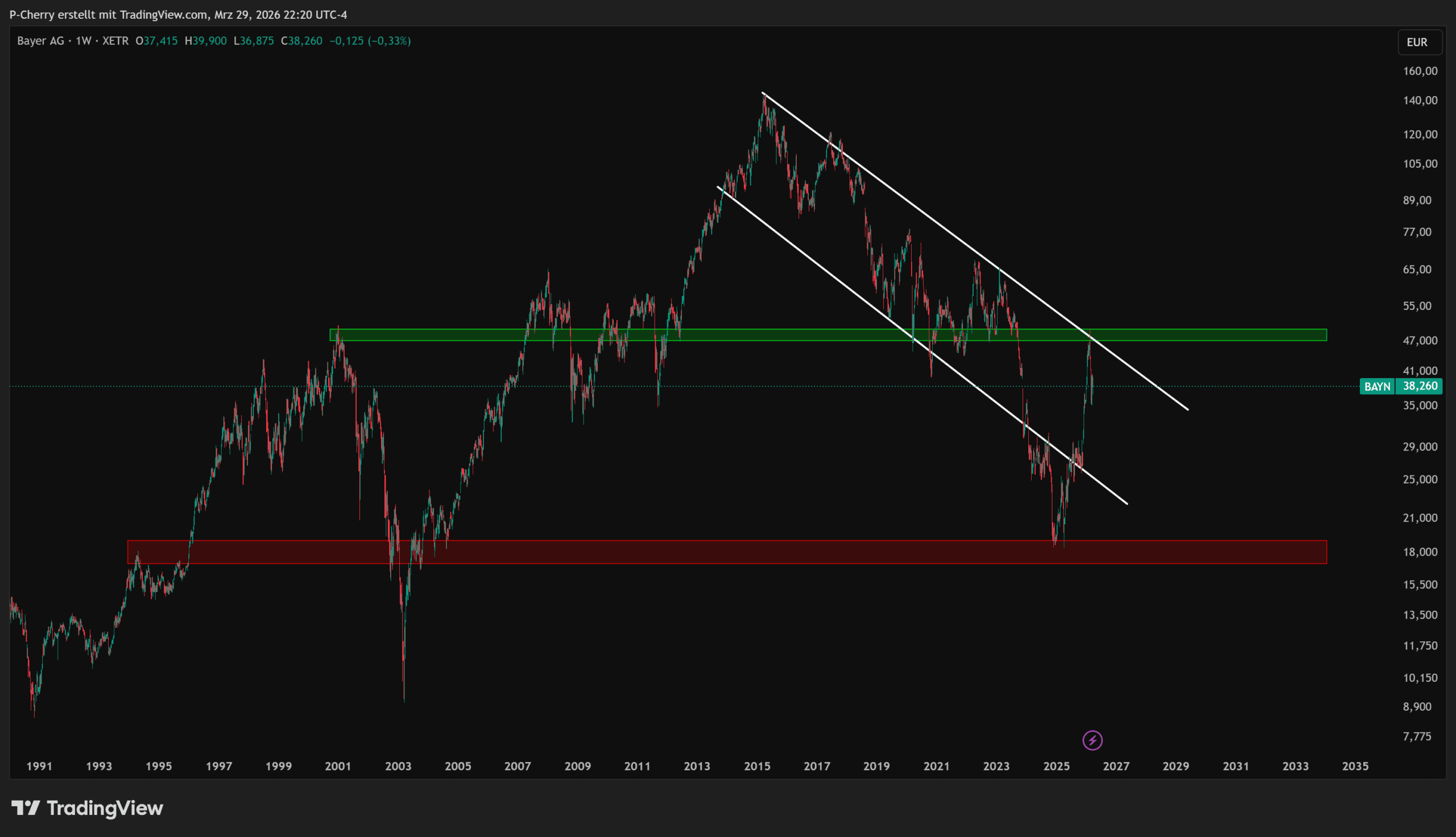The width and height of the screenshot is (1456, 837).
Task: Click the P-Cherry TradingView.com header text
Action: pos(178,14)
